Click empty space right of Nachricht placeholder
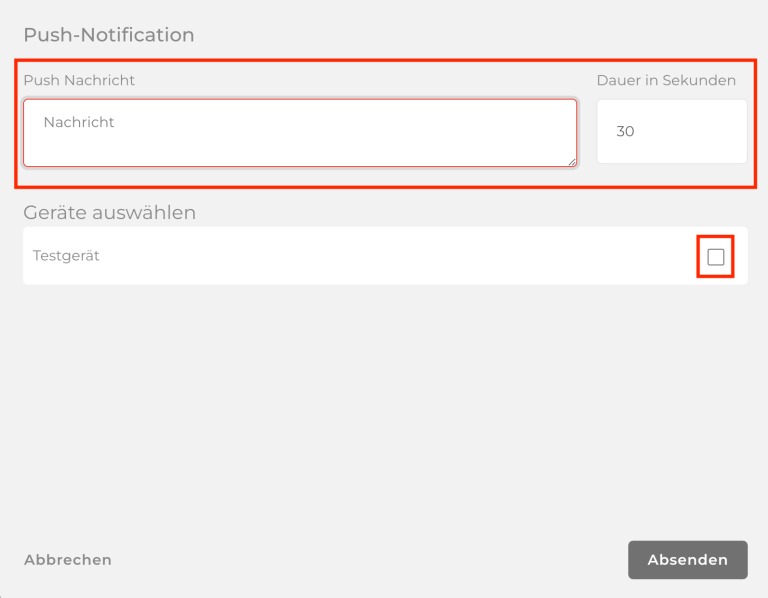768x598 pixels. pos(350,122)
